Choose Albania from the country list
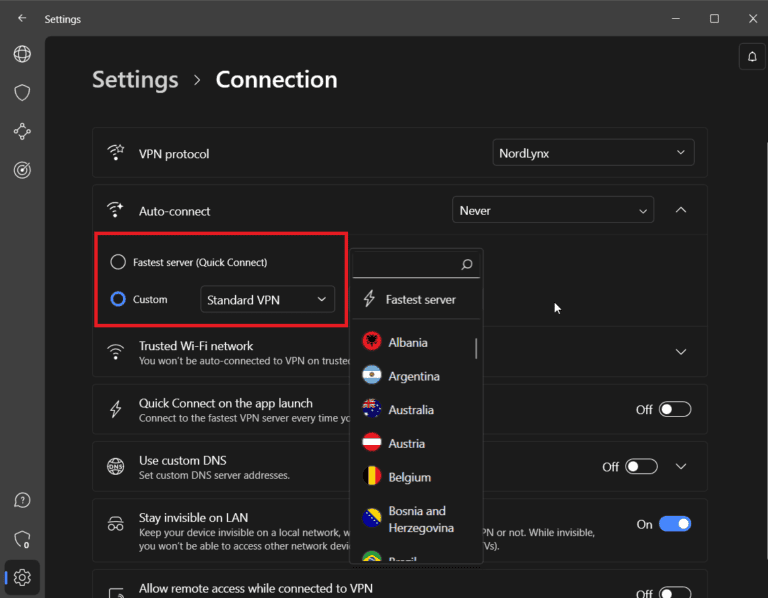 (408, 342)
